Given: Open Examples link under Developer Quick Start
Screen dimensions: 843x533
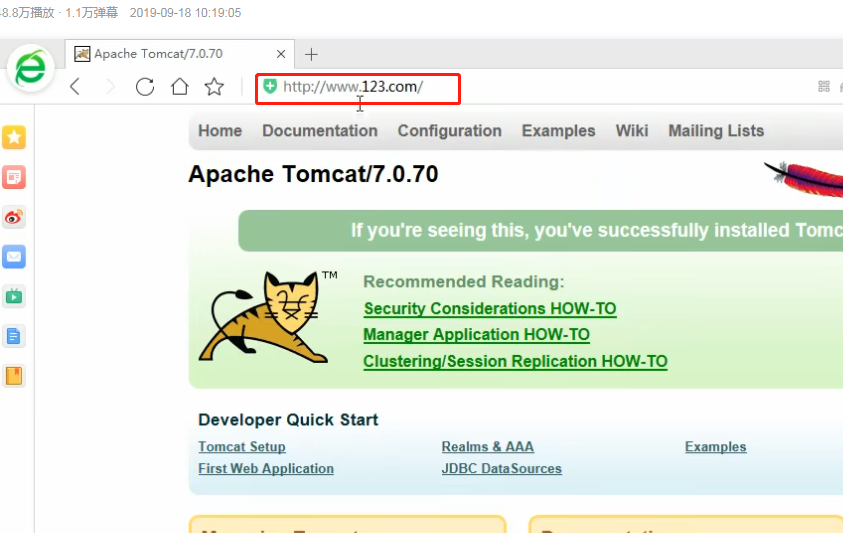Looking at the screenshot, I should [x=716, y=447].
